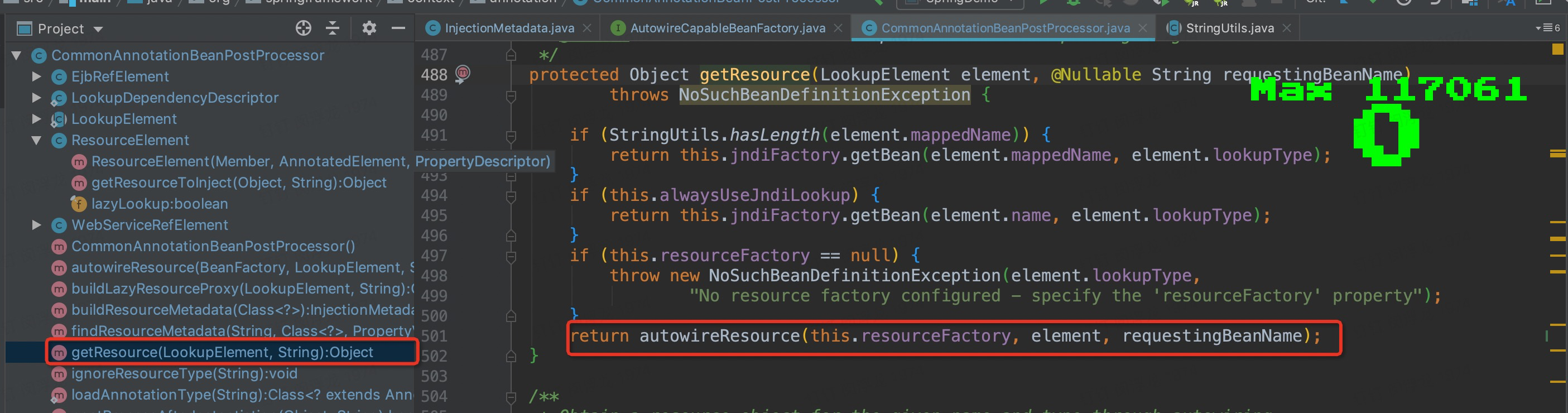Open the hidden tabs list dropdown
This screenshot has height=413, width=1568.
(x=1547, y=28)
